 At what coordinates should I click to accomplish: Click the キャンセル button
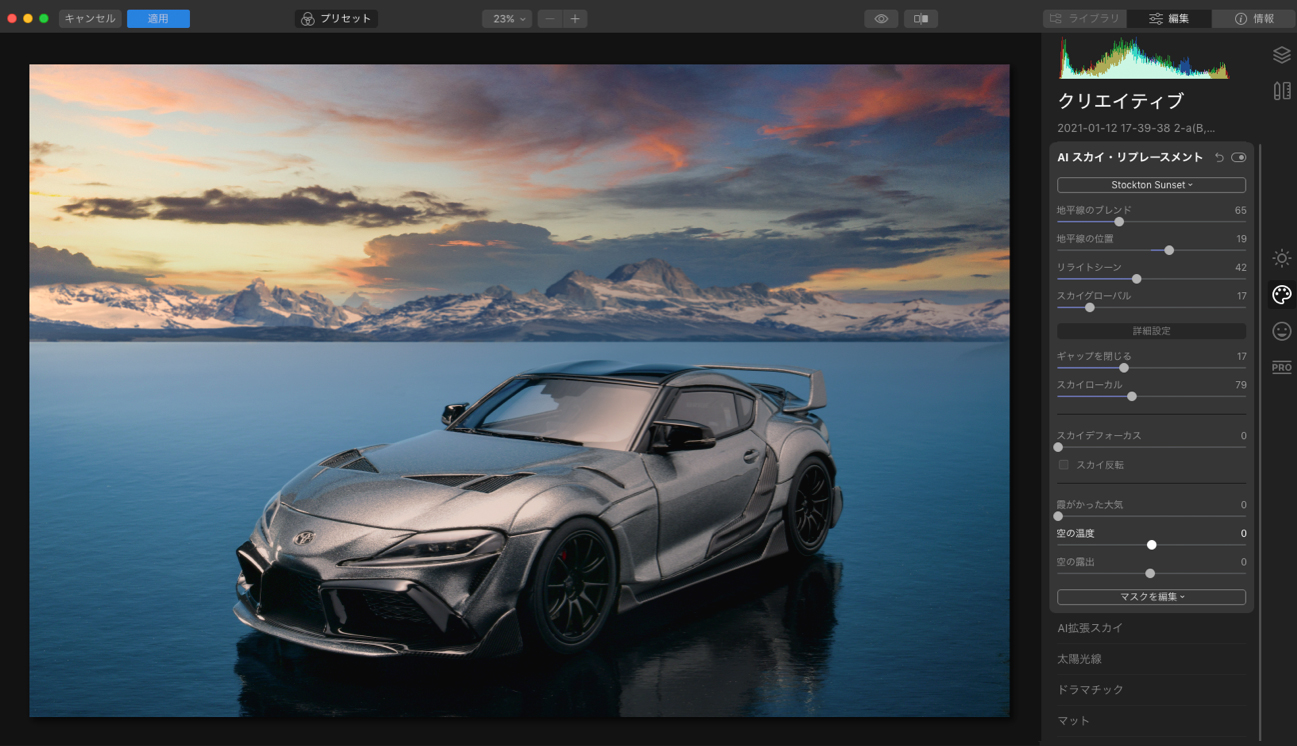tap(90, 19)
